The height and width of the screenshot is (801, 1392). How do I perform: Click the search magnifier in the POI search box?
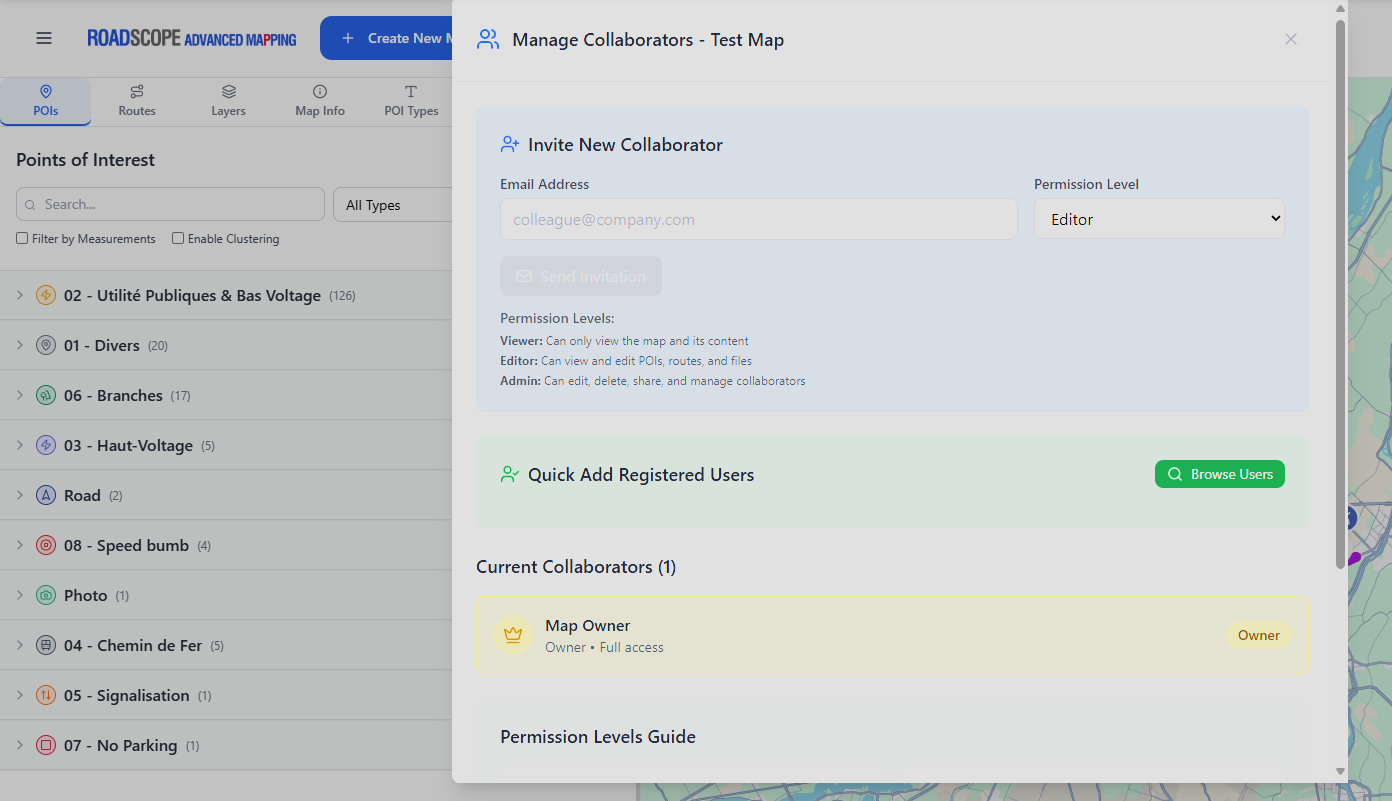31,204
